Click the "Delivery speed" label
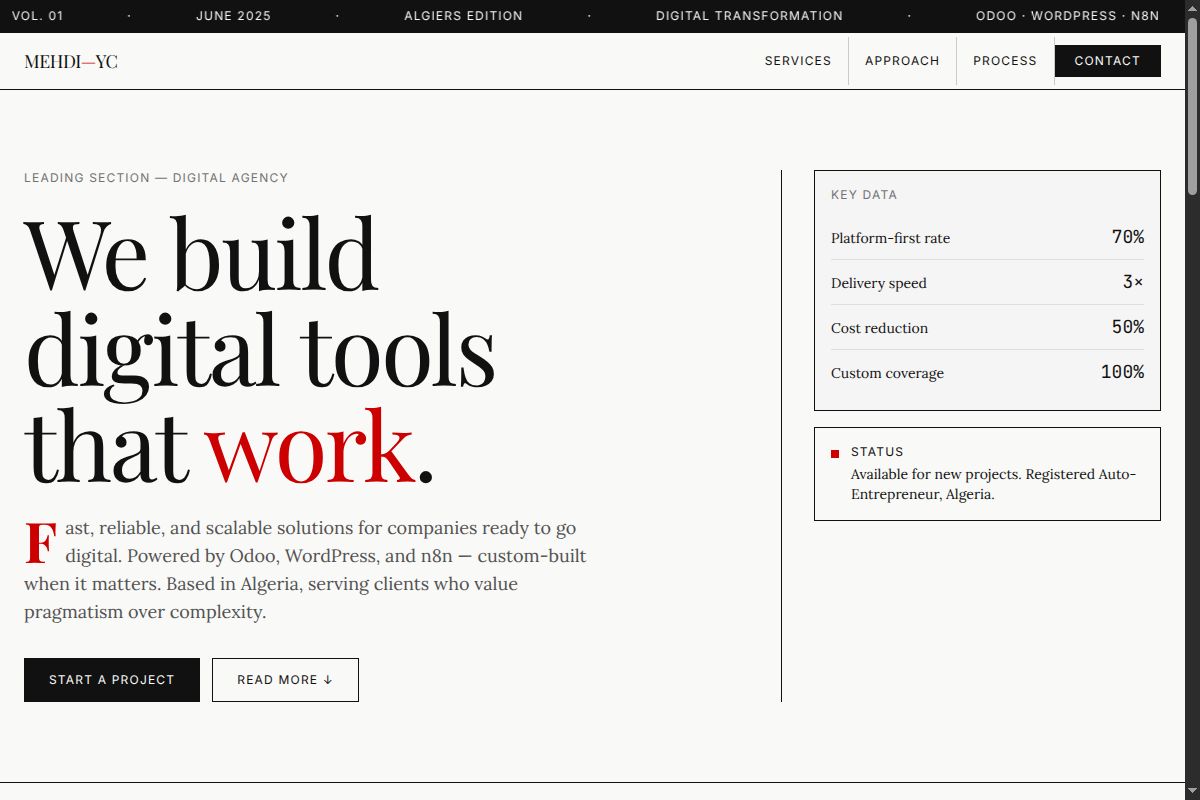The width and height of the screenshot is (1200, 800). 878,283
